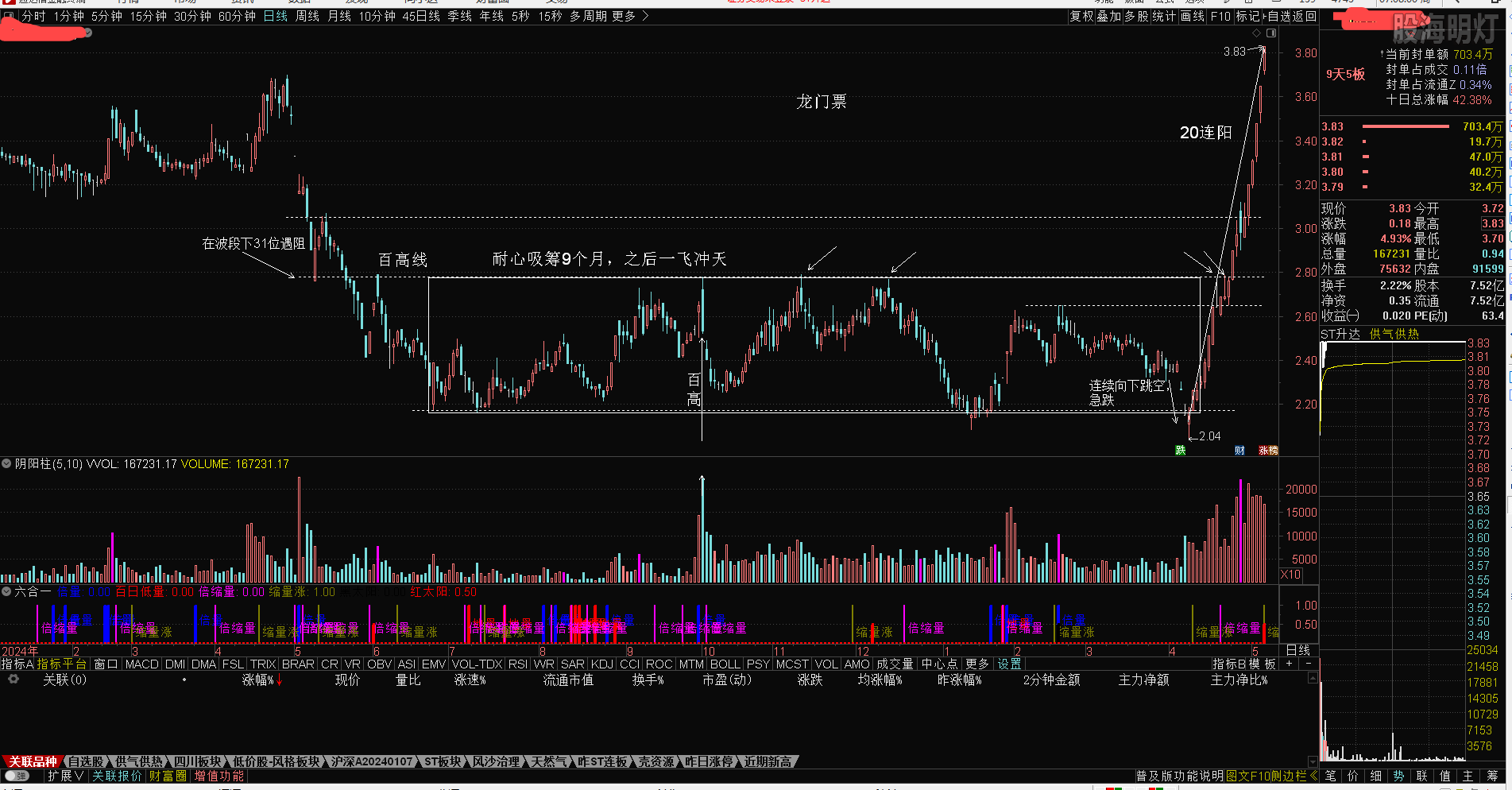Click the 增值功能 link

[x=219, y=776]
